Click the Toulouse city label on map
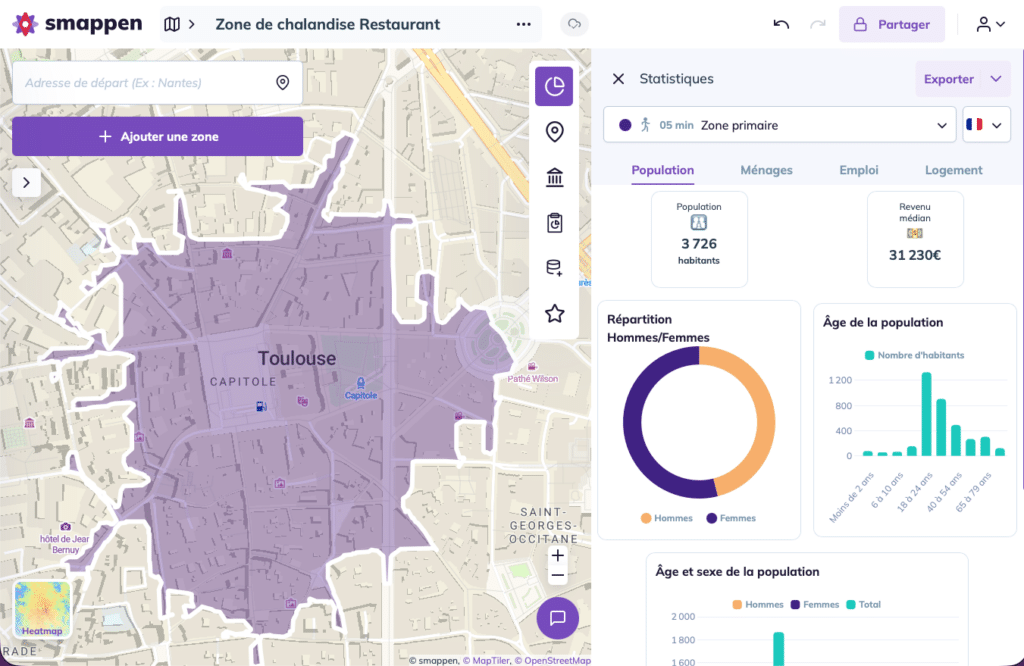Viewport: 1024px width, 666px height. tap(297, 358)
